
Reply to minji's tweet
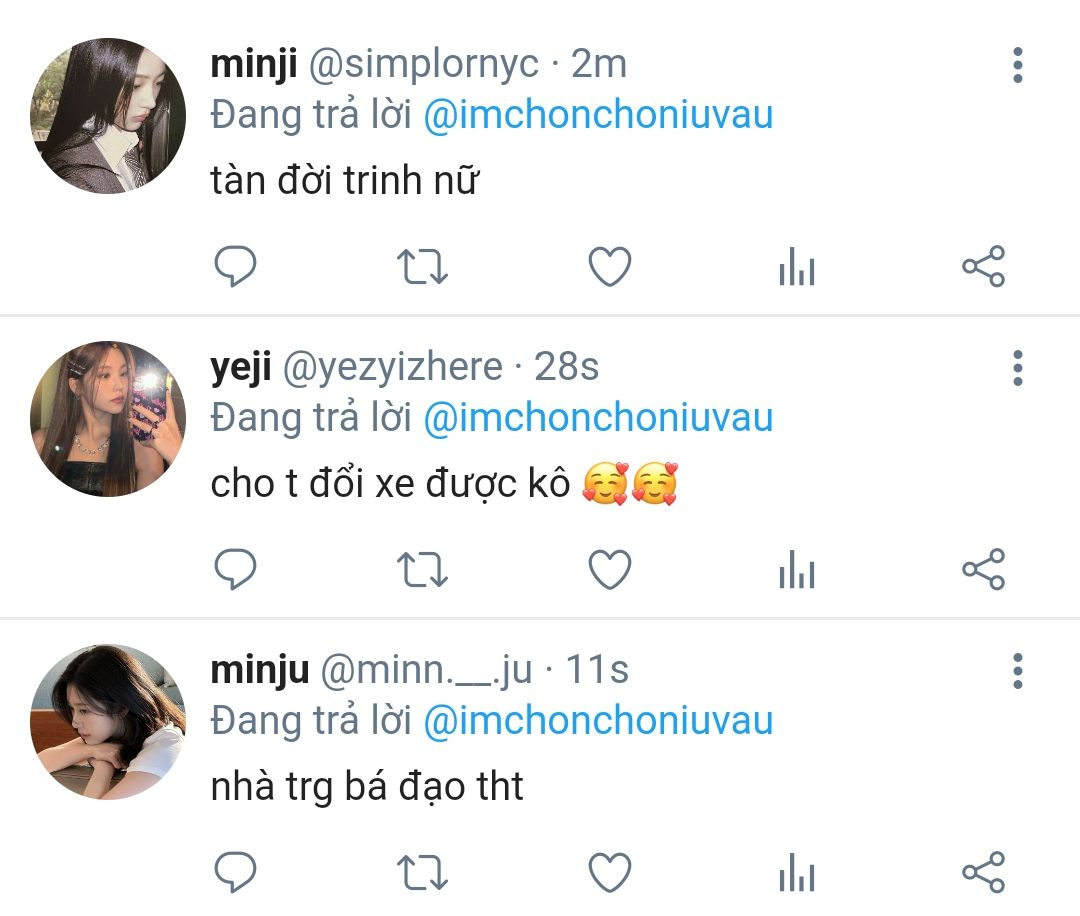tap(236, 266)
